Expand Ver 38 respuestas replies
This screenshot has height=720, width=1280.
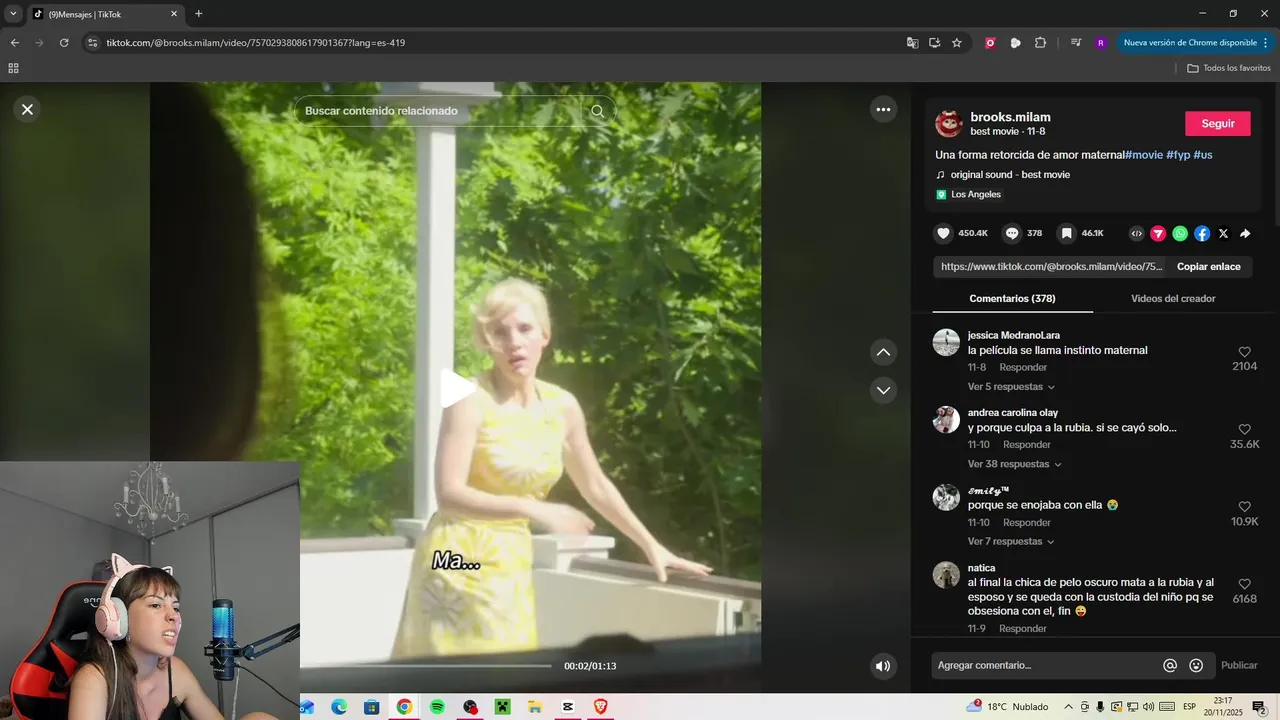[x=1015, y=464]
